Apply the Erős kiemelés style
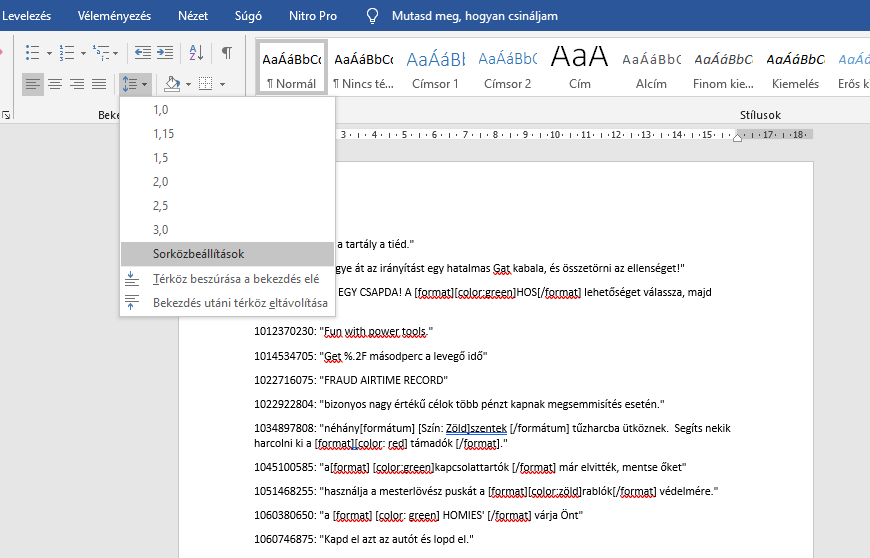 click(853, 68)
